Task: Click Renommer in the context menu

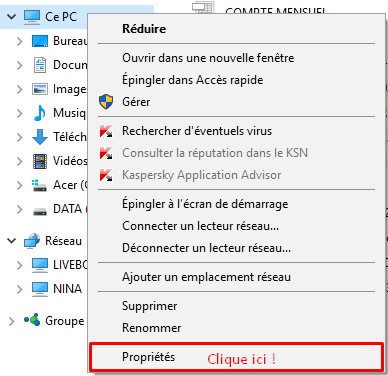Action: coord(151,328)
